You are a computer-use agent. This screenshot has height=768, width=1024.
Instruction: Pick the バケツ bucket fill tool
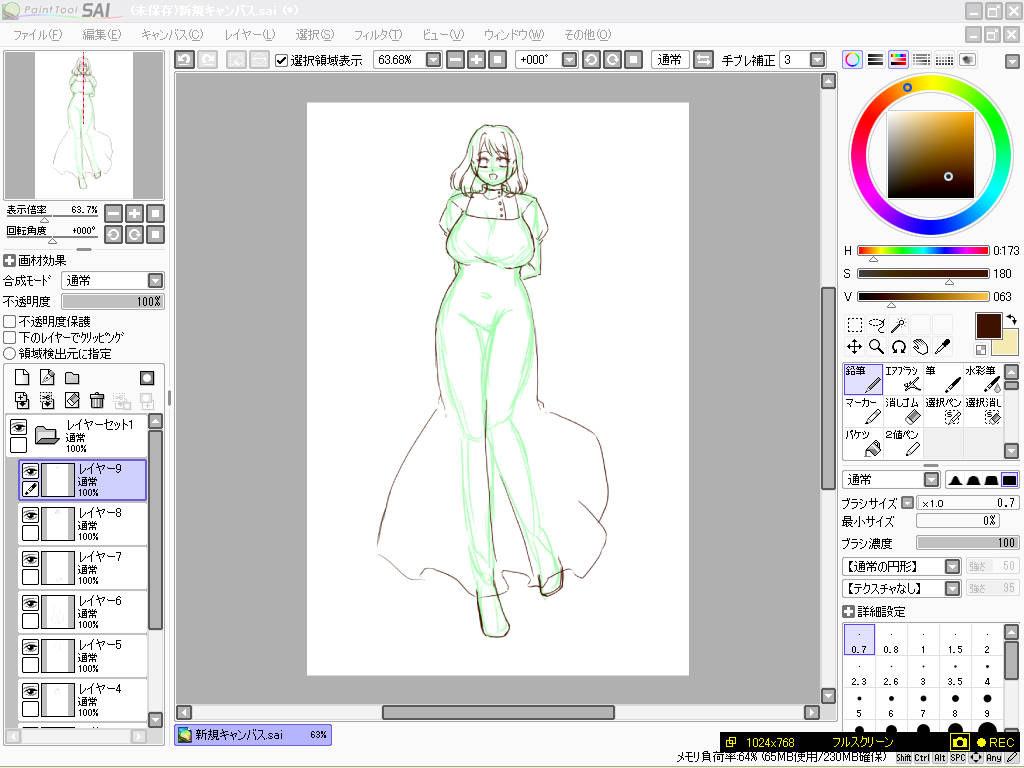tap(863, 443)
